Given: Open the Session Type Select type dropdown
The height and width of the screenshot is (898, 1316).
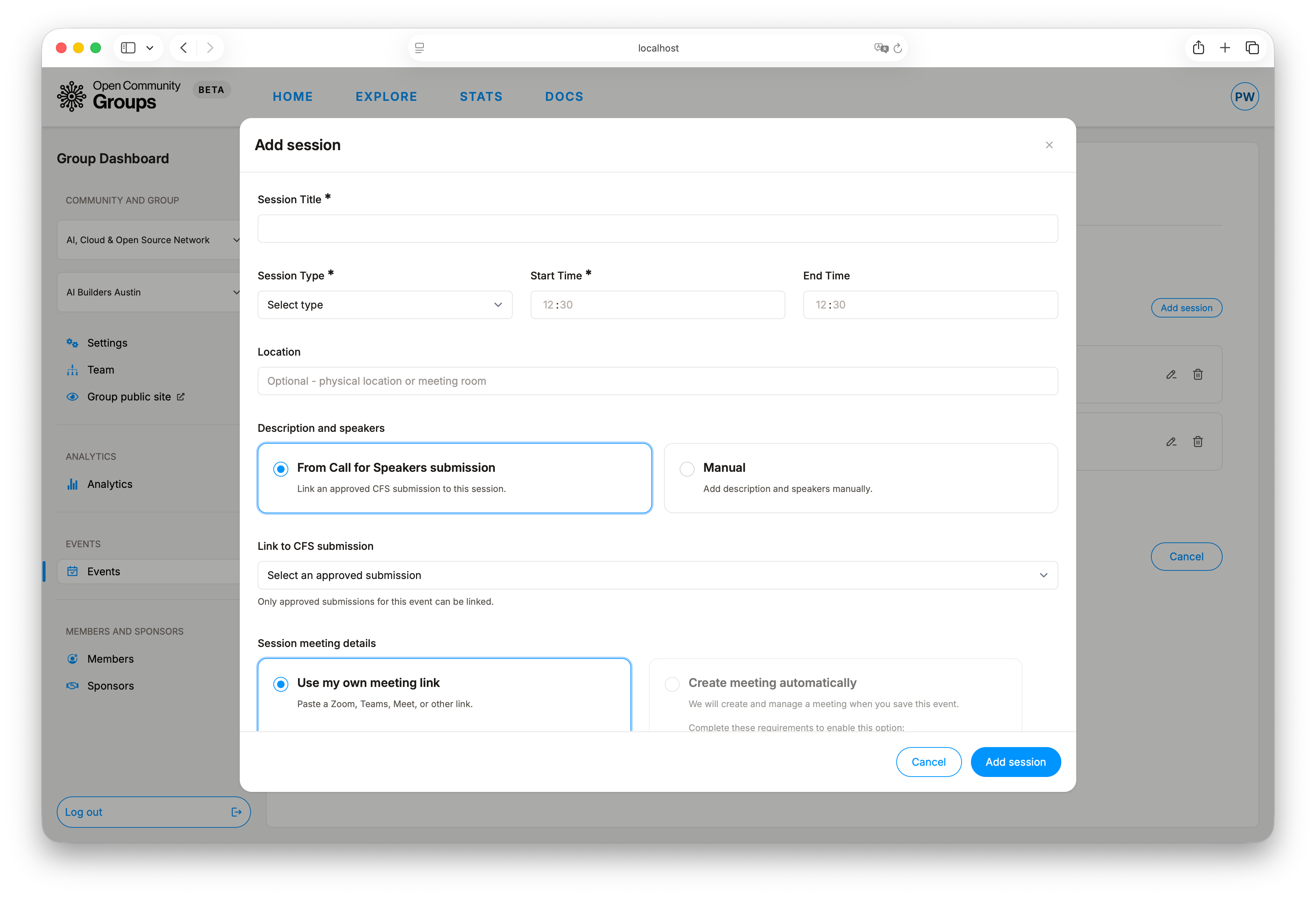Looking at the screenshot, I should [x=385, y=305].
